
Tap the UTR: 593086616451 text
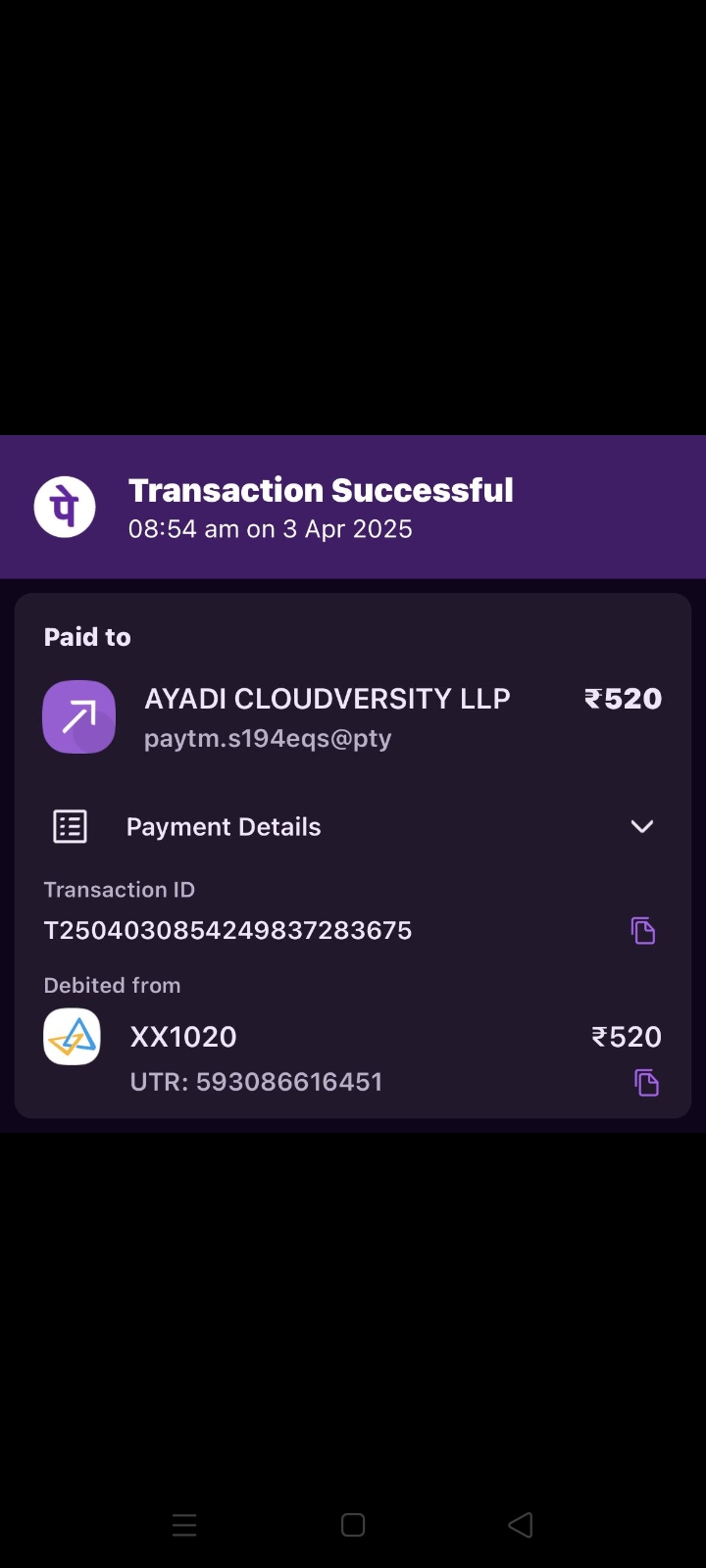pos(256,1082)
